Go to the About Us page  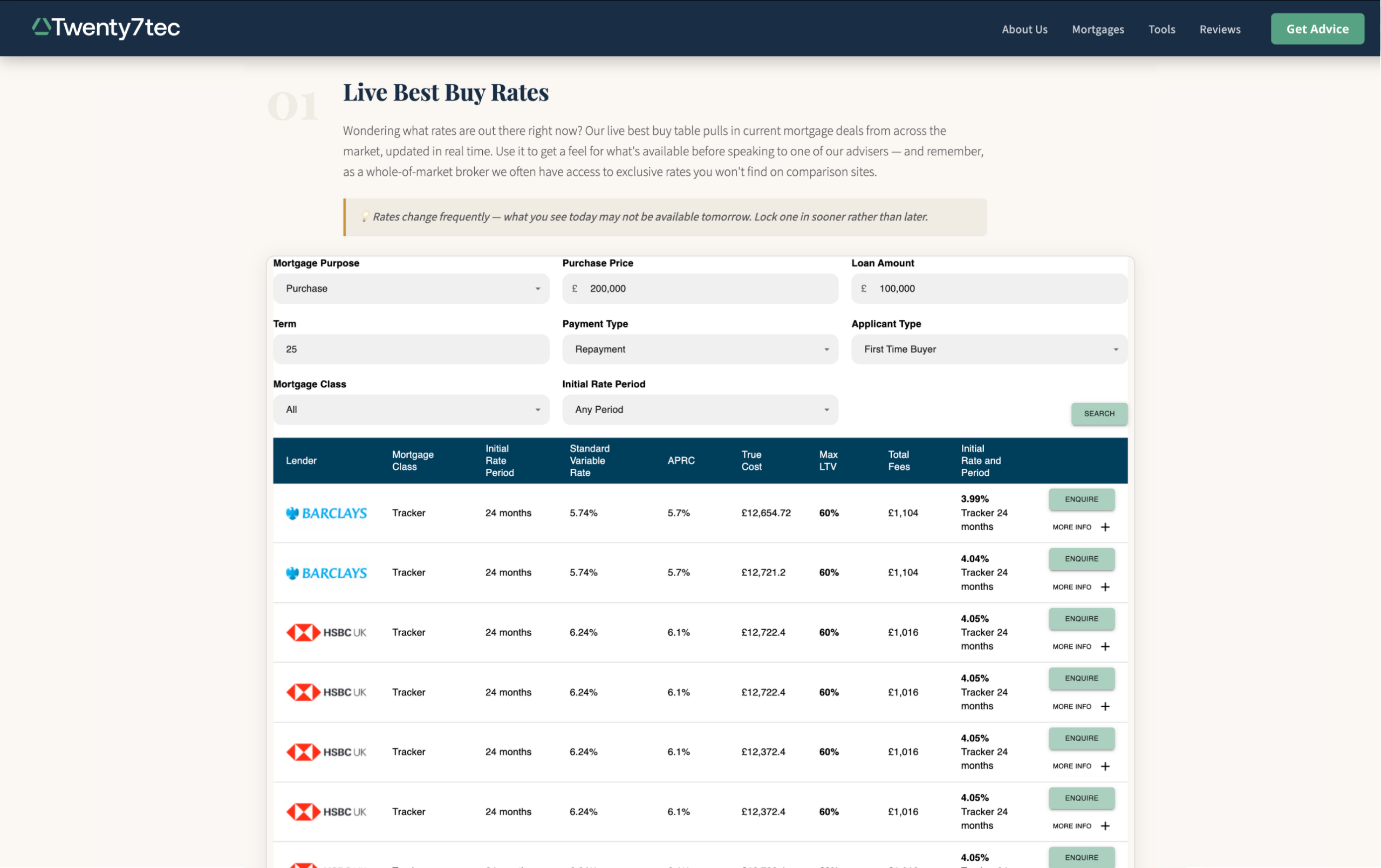coord(1024,29)
